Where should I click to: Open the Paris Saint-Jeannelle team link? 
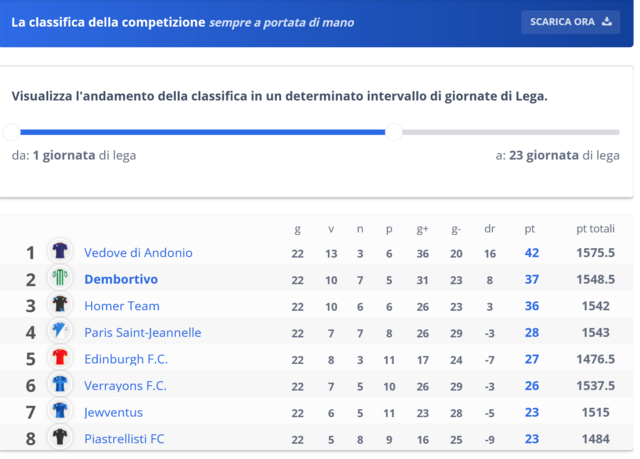click(x=142, y=333)
